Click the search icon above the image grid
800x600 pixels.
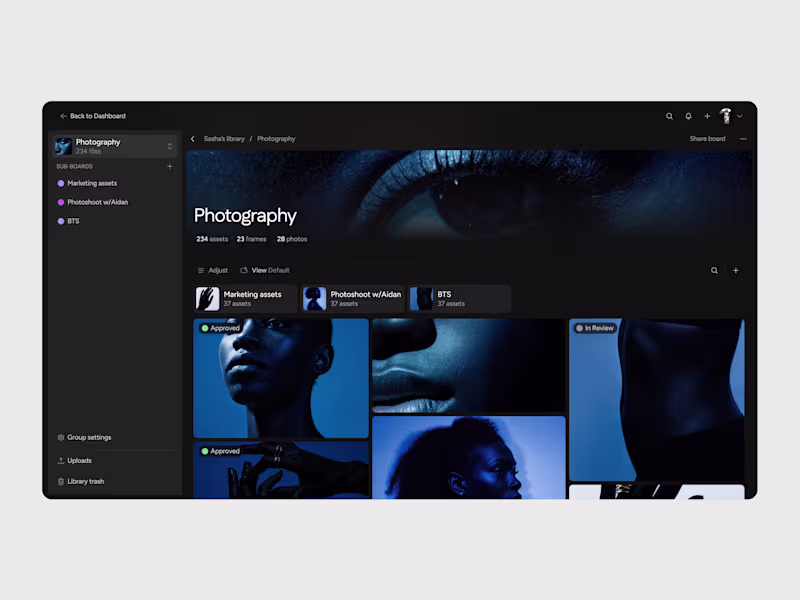coord(714,270)
